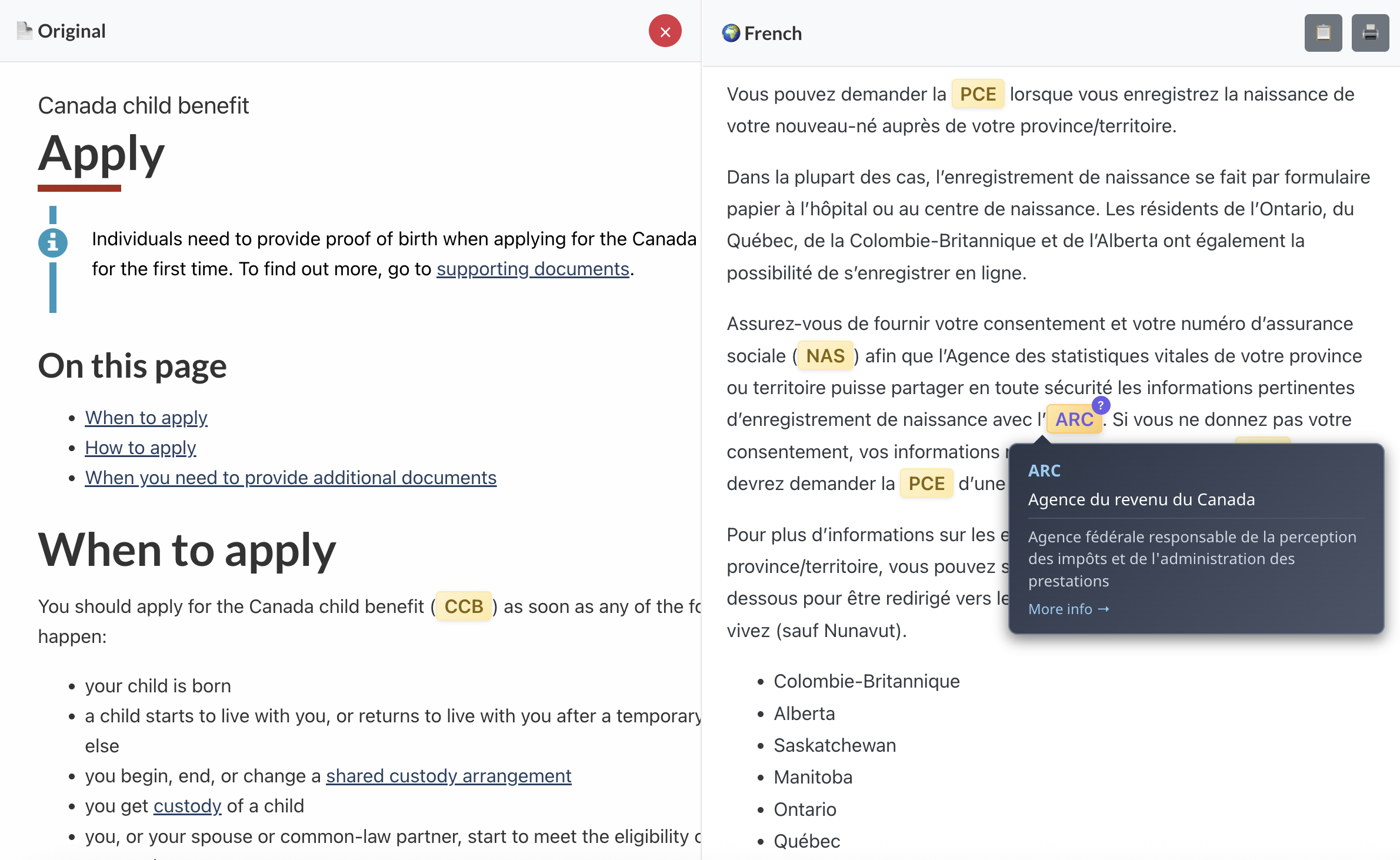Jump to 'When to apply' section link
Image resolution: width=1400 pixels, height=860 pixels.
(x=146, y=418)
